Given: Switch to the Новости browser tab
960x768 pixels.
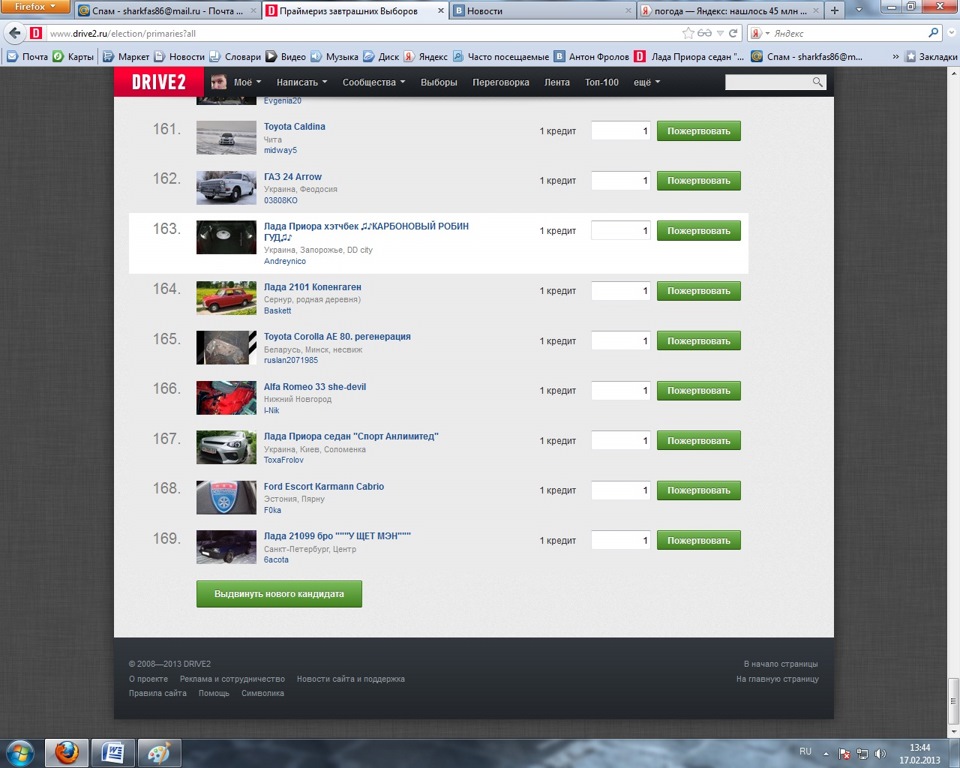Looking at the screenshot, I should [x=542, y=11].
